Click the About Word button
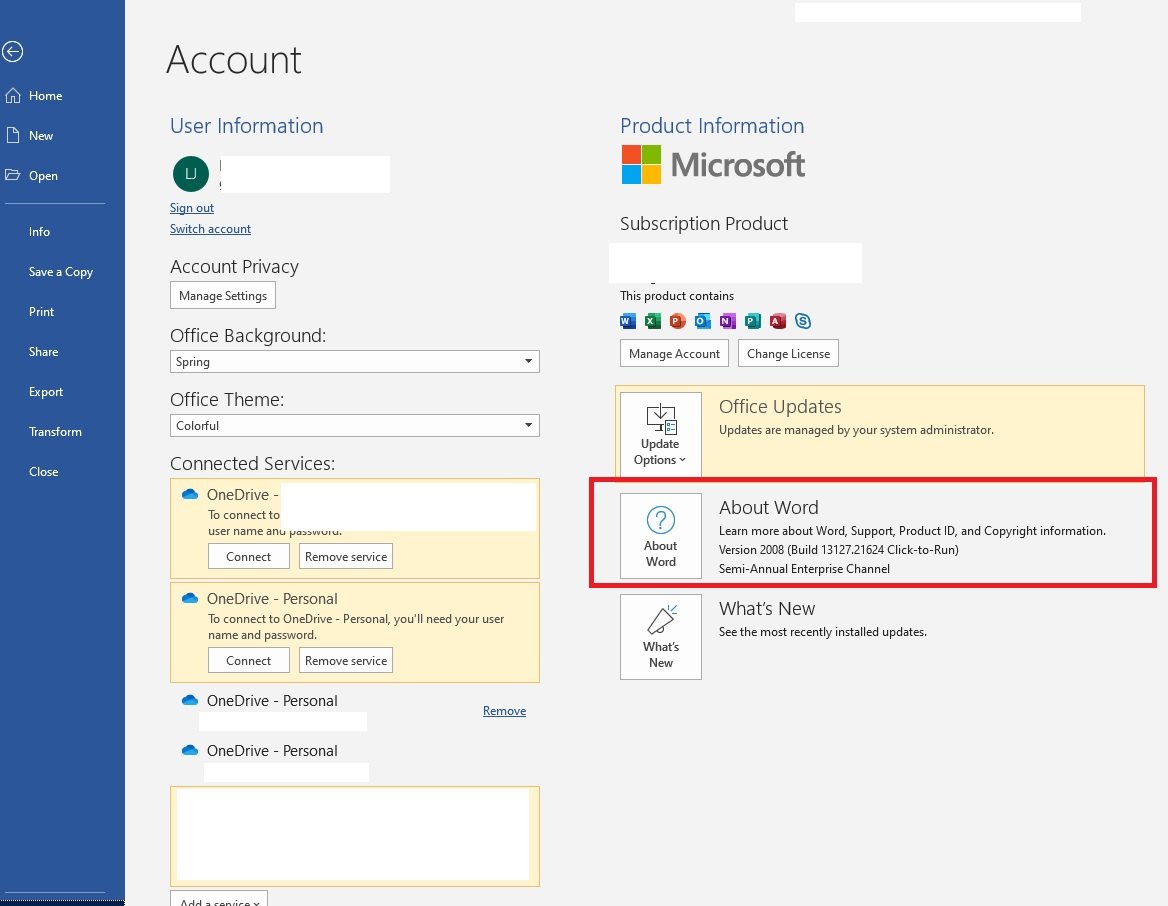The width and height of the screenshot is (1168, 906). (x=661, y=536)
